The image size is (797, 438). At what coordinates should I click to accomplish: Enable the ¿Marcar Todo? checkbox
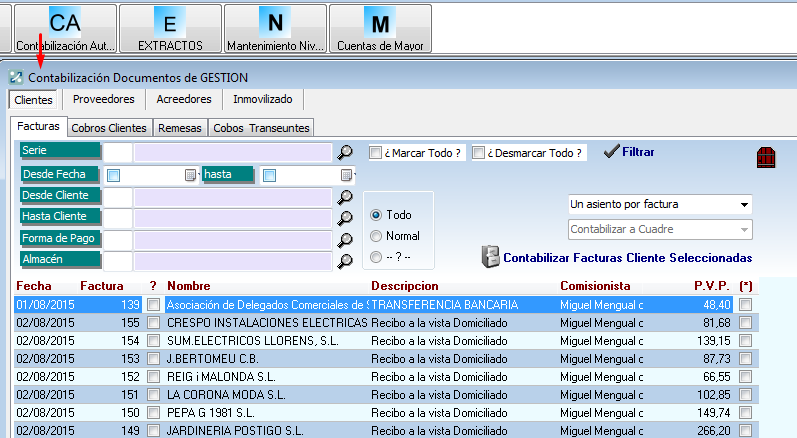coord(376,153)
